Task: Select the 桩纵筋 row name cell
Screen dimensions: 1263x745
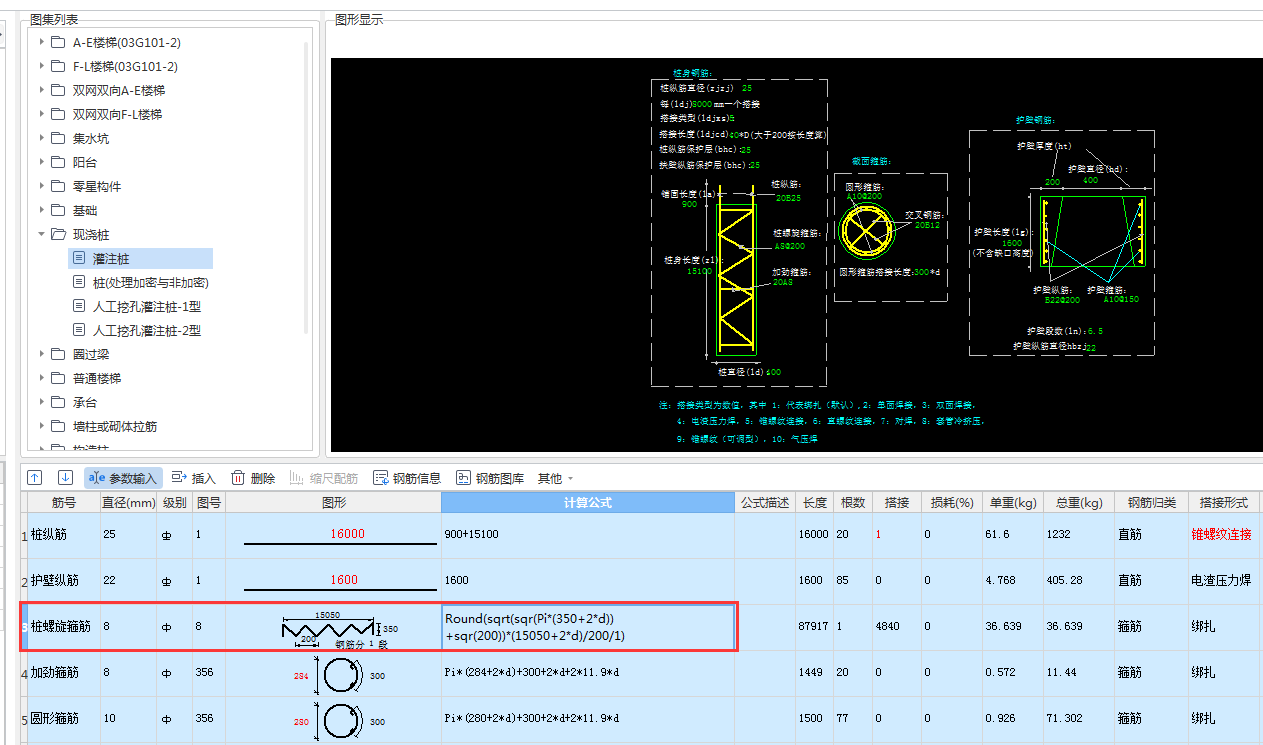Action: click(63, 535)
